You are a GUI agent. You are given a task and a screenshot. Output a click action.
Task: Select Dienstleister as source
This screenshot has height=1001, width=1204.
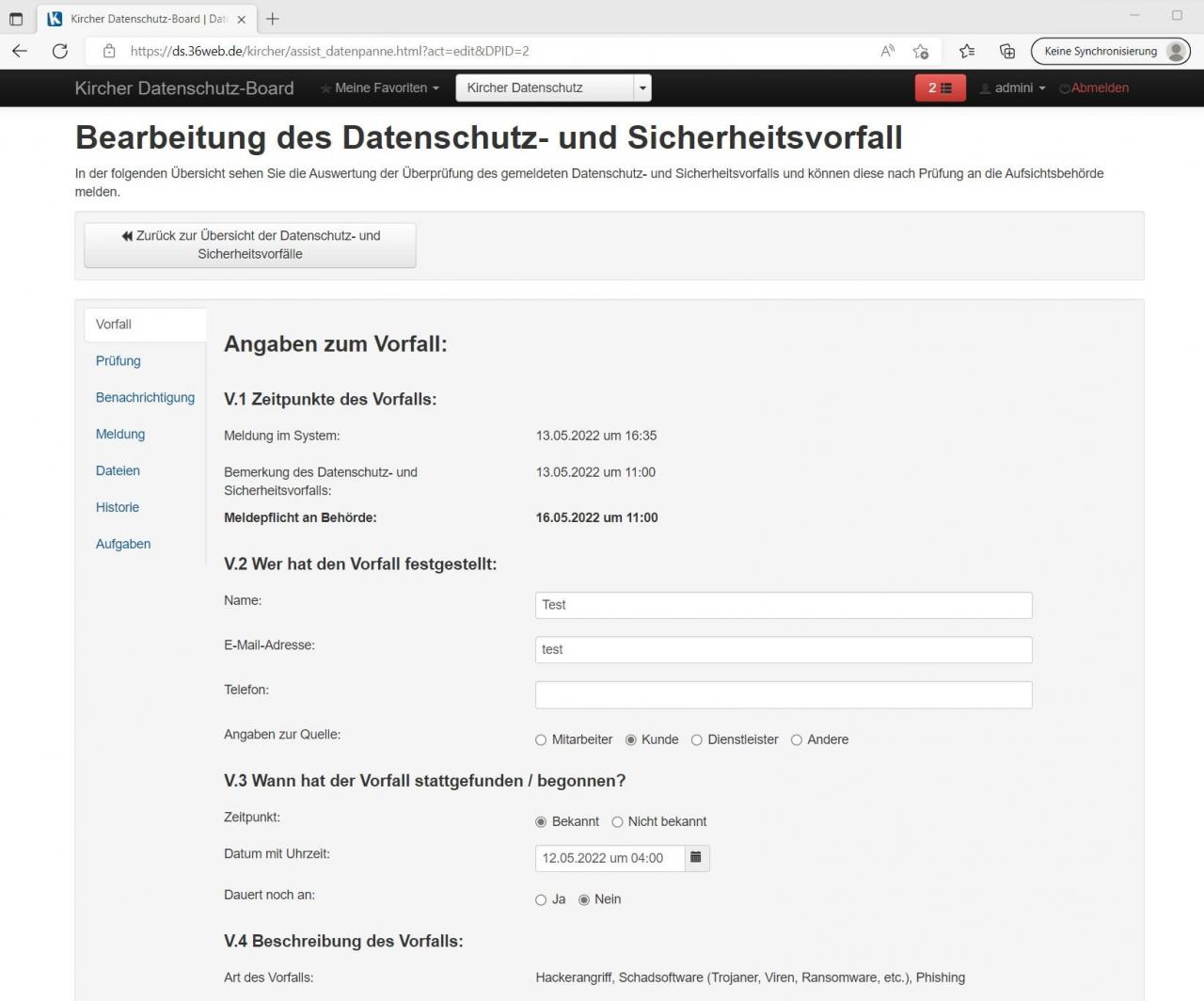pyautogui.click(x=697, y=740)
